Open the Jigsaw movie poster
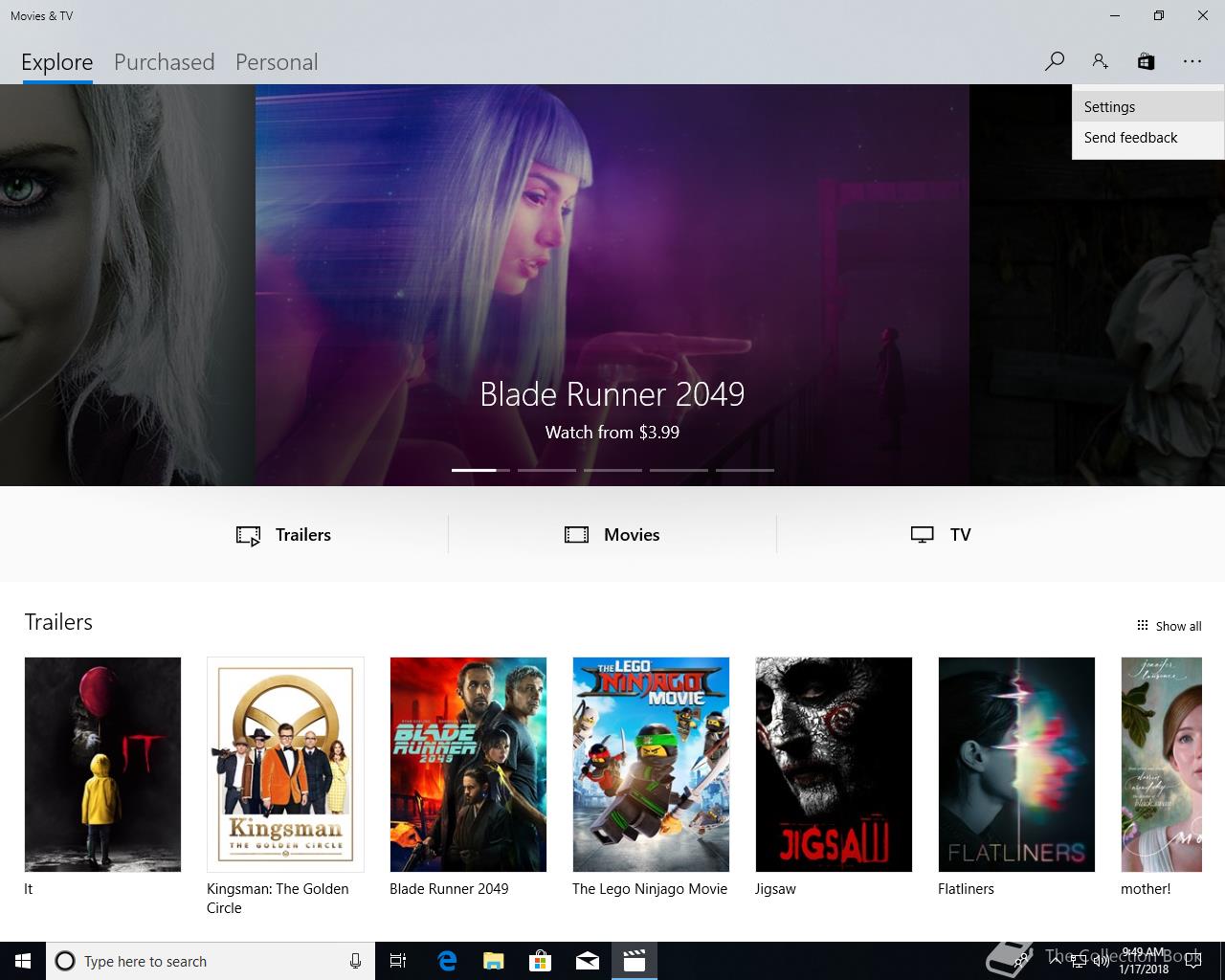 click(x=834, y=764)
